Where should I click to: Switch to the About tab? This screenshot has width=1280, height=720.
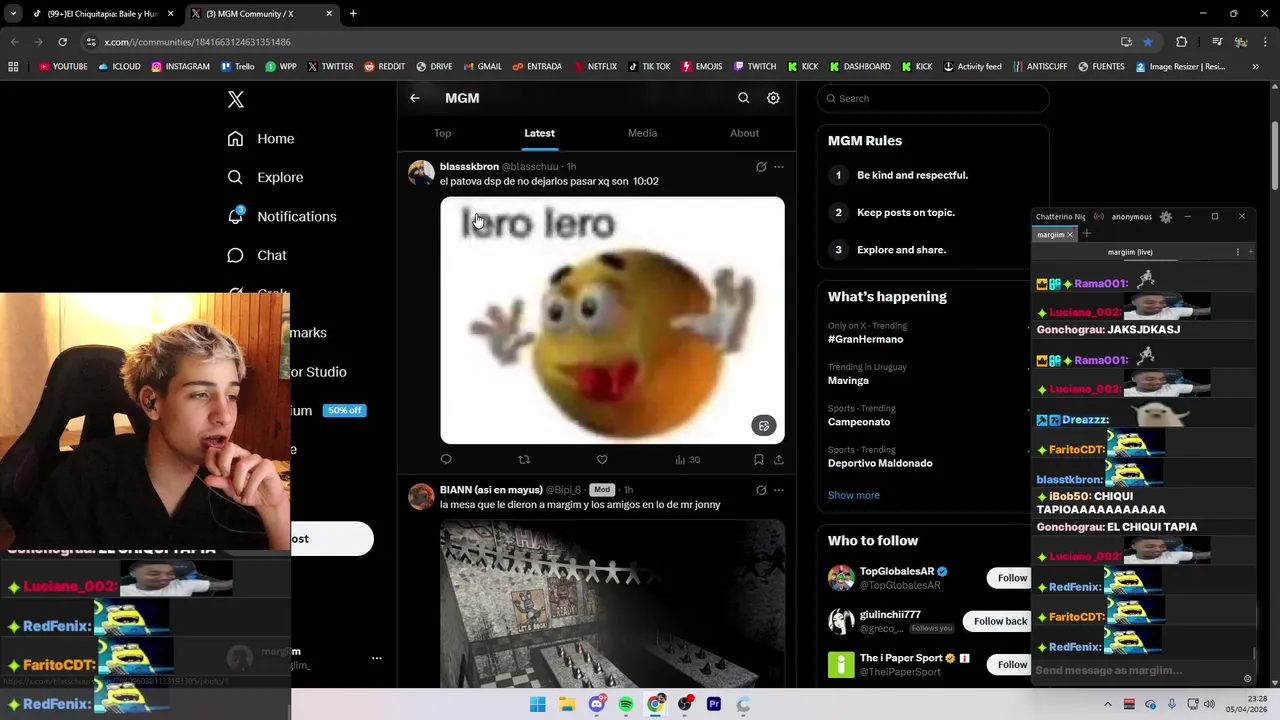pyautogui.click(x=744, y=133)
